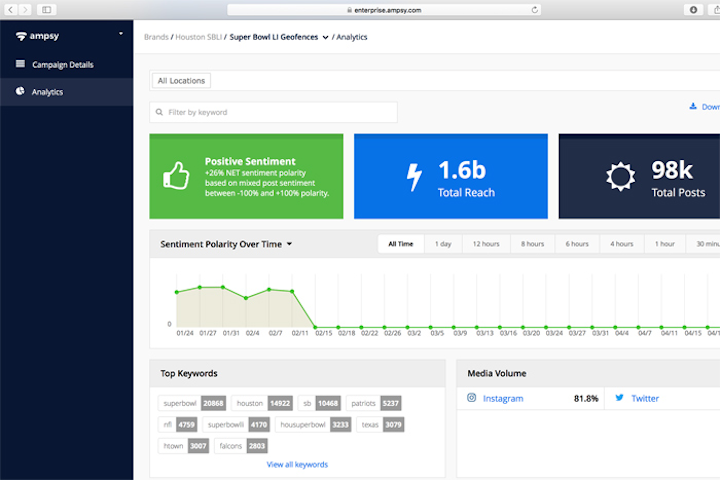Click chart data point at 01/27
720x480 pixels.
[x=200, y=288]
